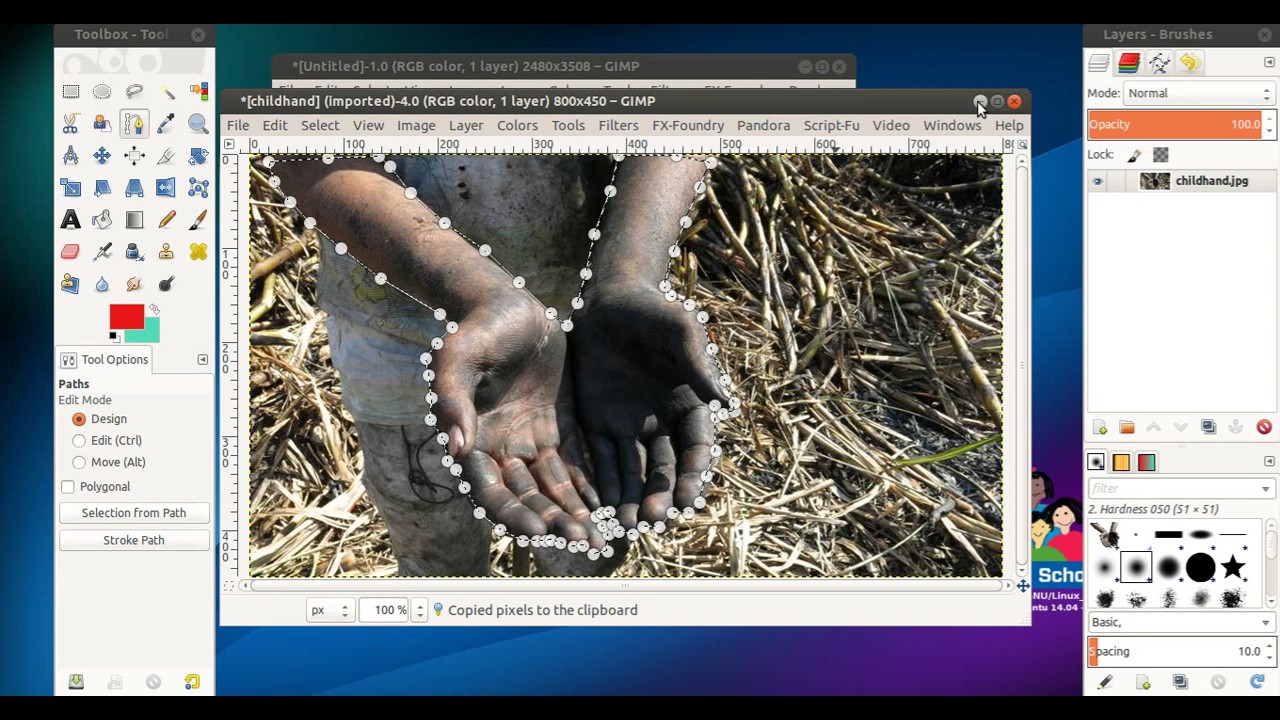This screenshot has width=1280, height=720.
Task: Create a new layer in Layers panel
Action: (1099, 428)
